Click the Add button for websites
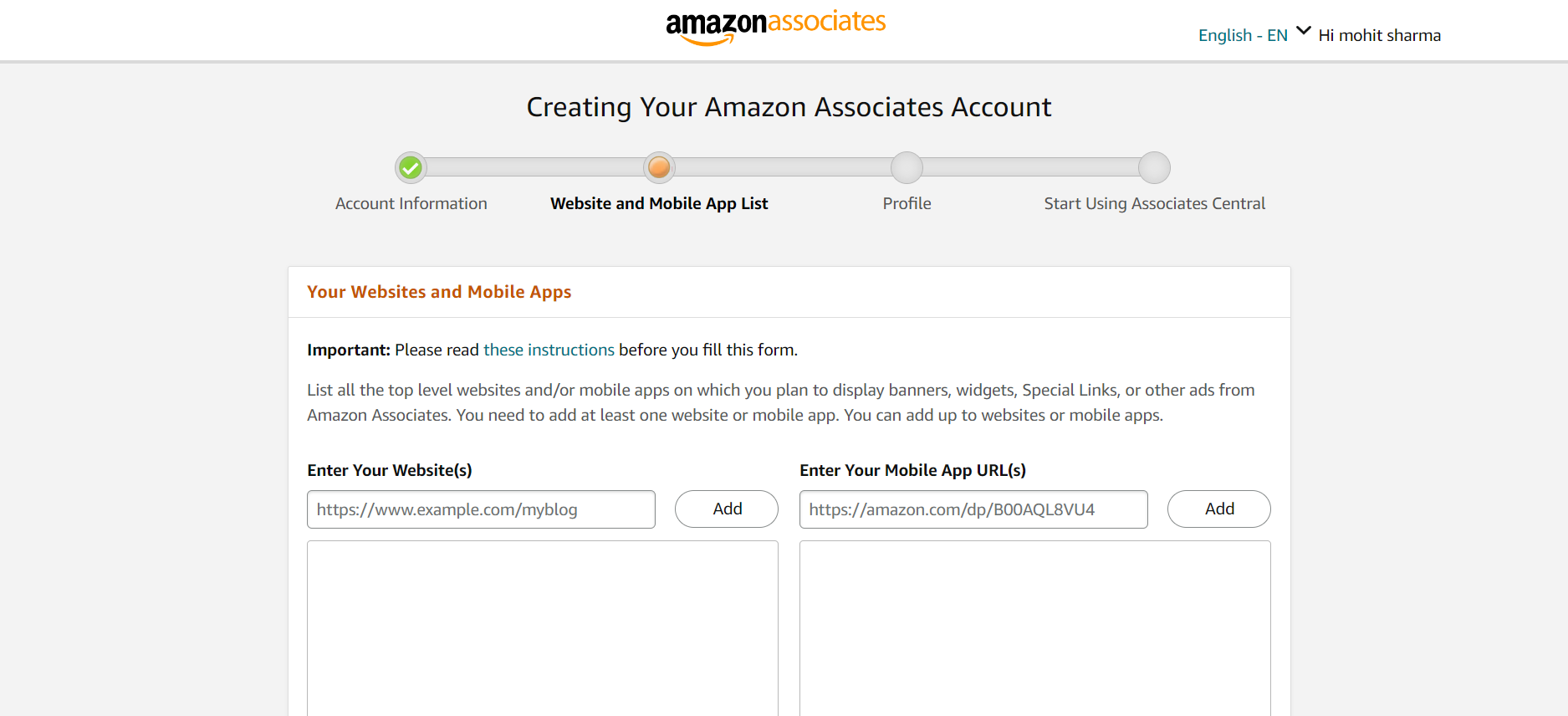1568x716 pixels. coord(726,509)
